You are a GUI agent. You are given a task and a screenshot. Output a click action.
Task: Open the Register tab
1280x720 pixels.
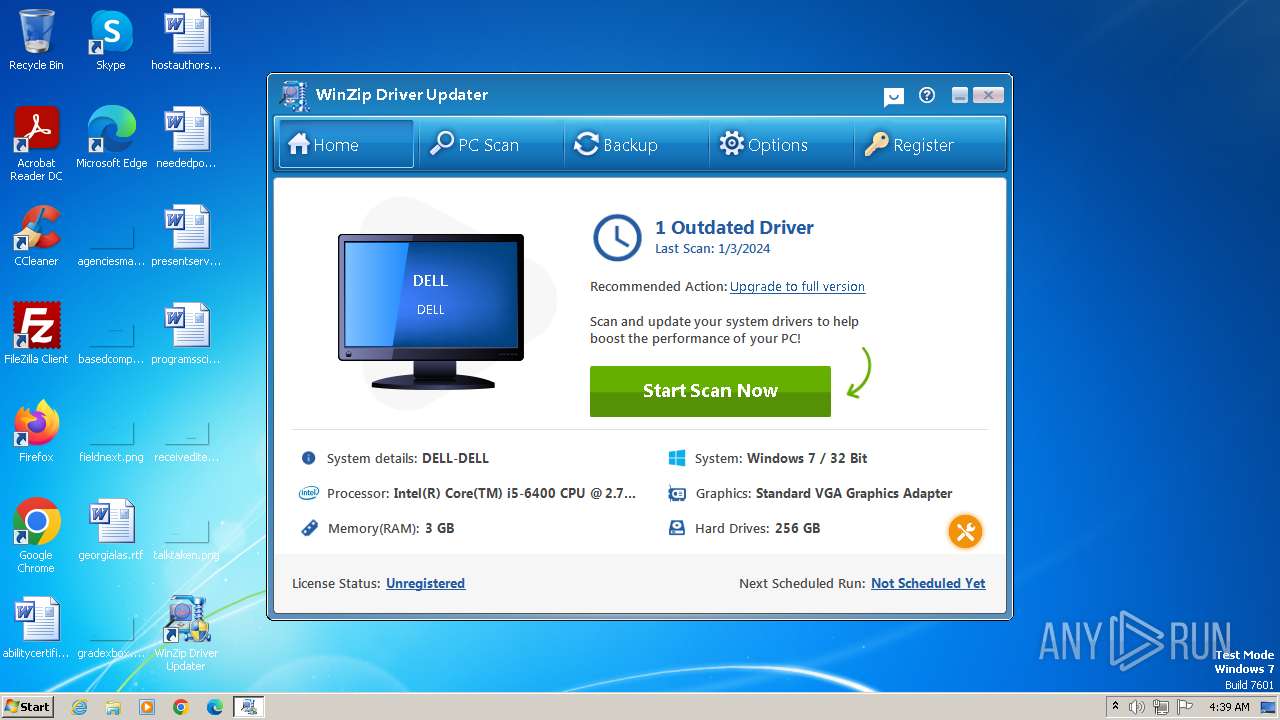click(923, 145)
